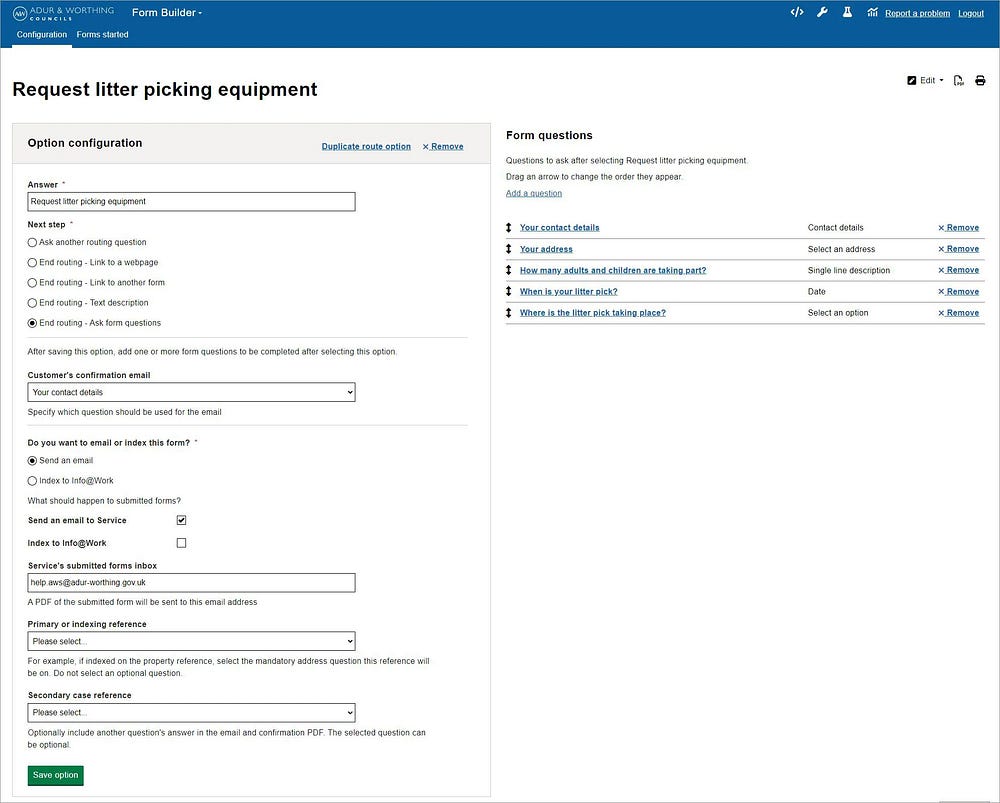Click the reorder arrows beside Your contact details
1000x803 pixels.
(x=508, y=227)
